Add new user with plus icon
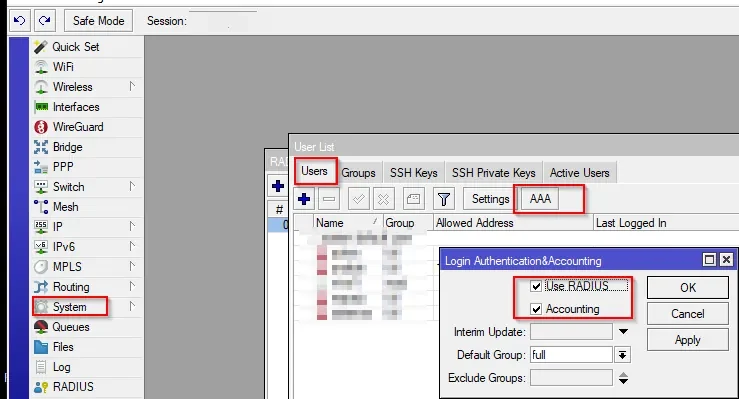739x399 pixels. tap(304, 199)
